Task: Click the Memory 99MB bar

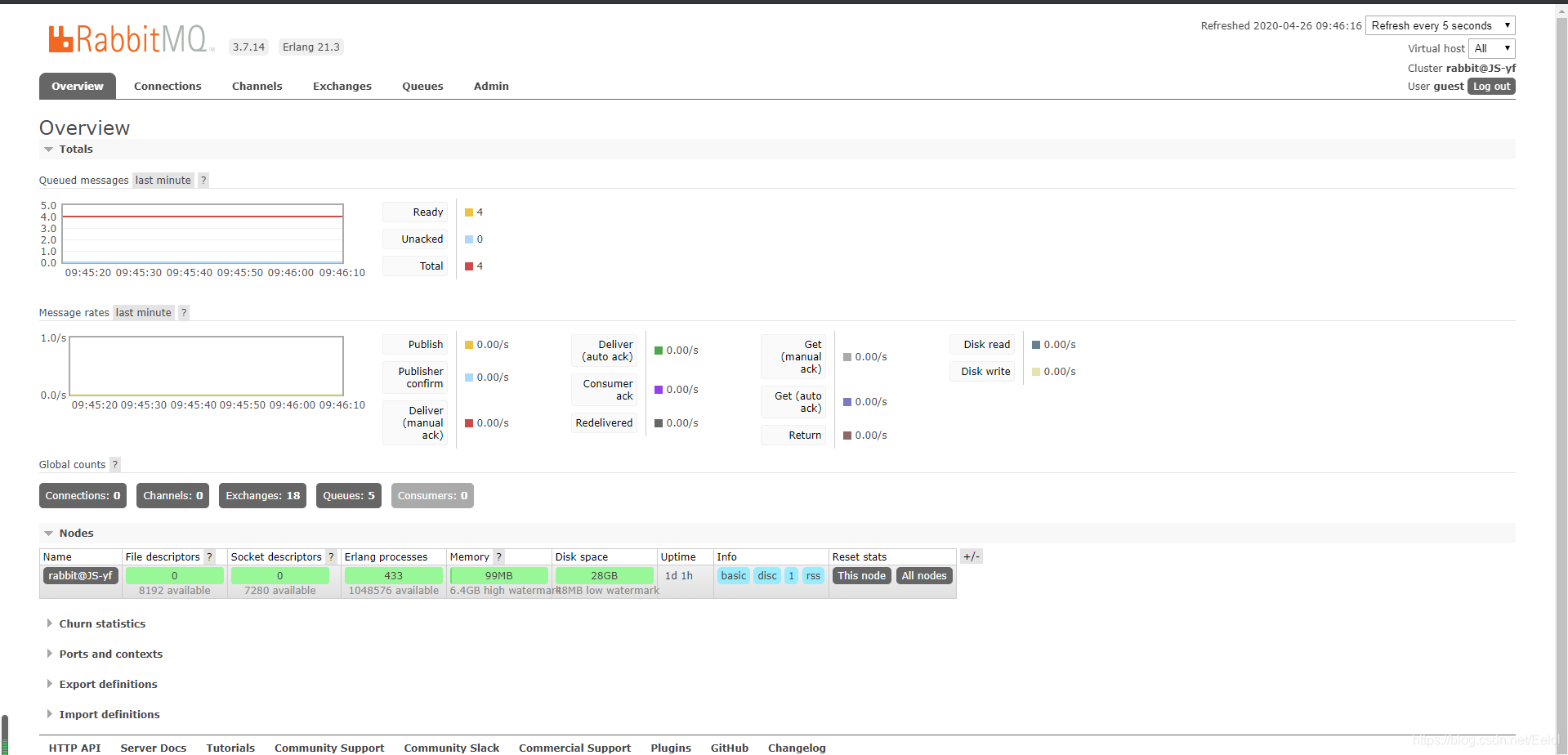Action: click(499, 576)
